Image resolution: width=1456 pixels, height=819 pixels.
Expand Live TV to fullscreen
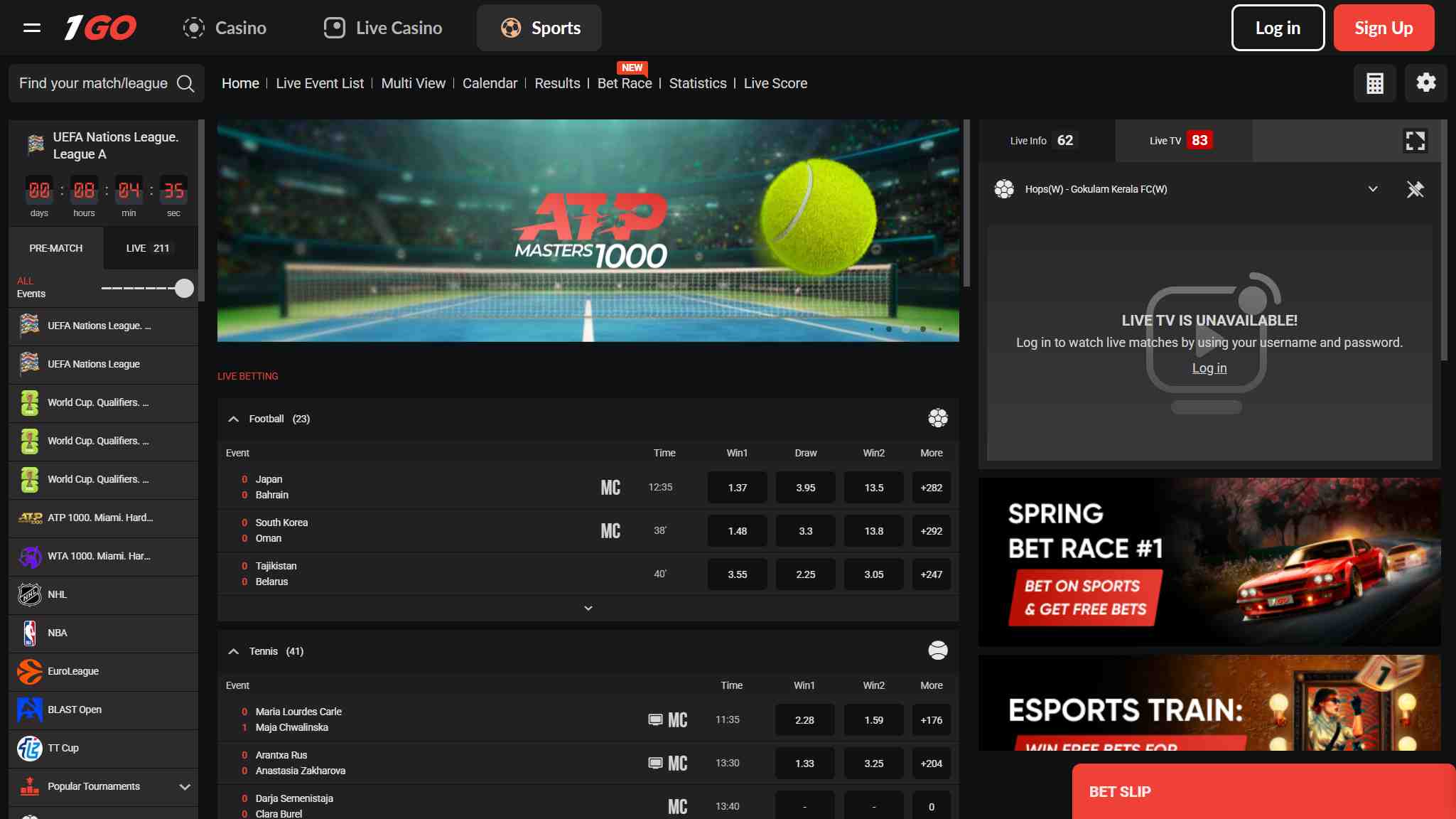[1415, 141]
